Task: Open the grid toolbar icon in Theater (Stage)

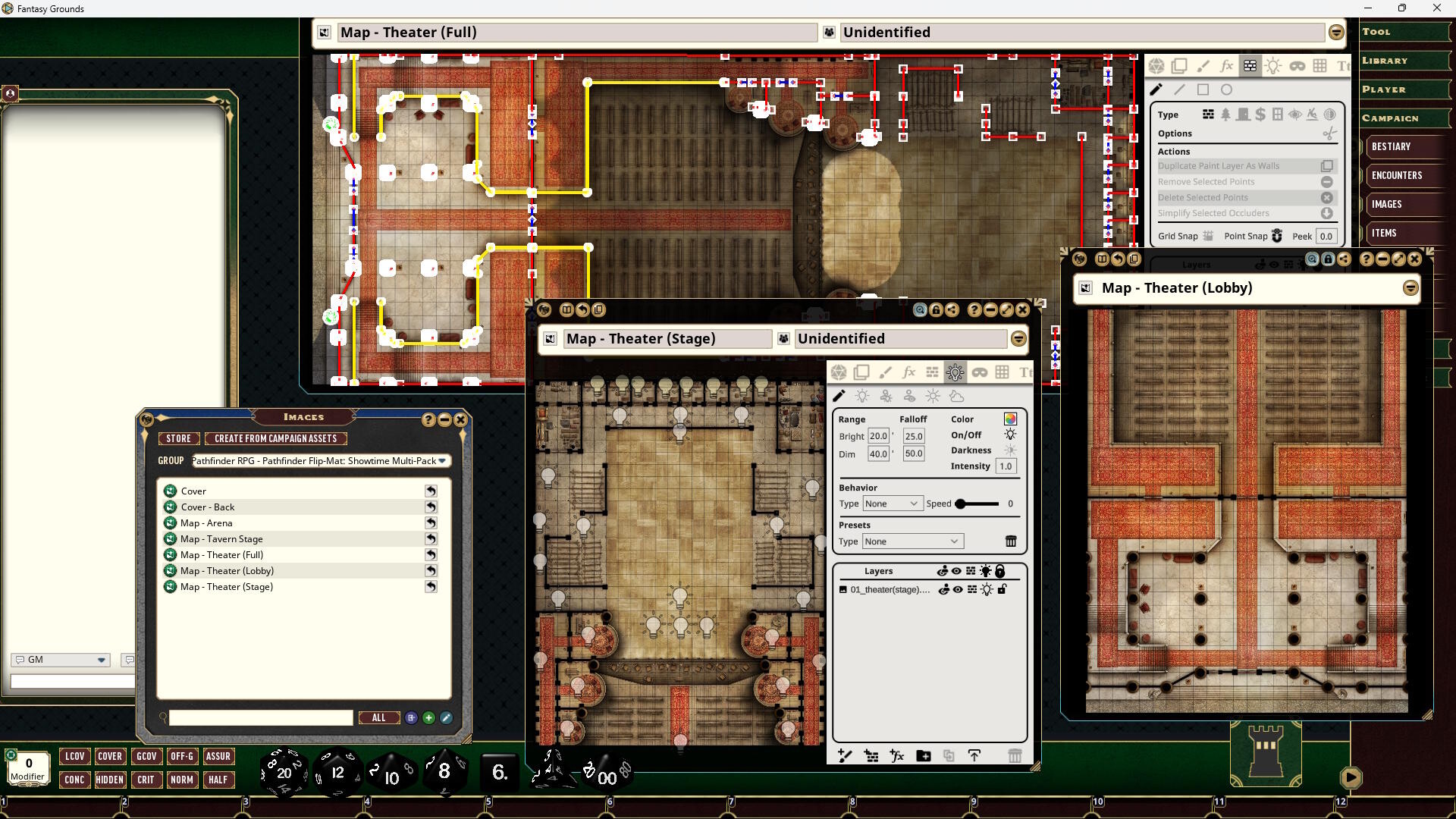Action: pos(1003,372)
